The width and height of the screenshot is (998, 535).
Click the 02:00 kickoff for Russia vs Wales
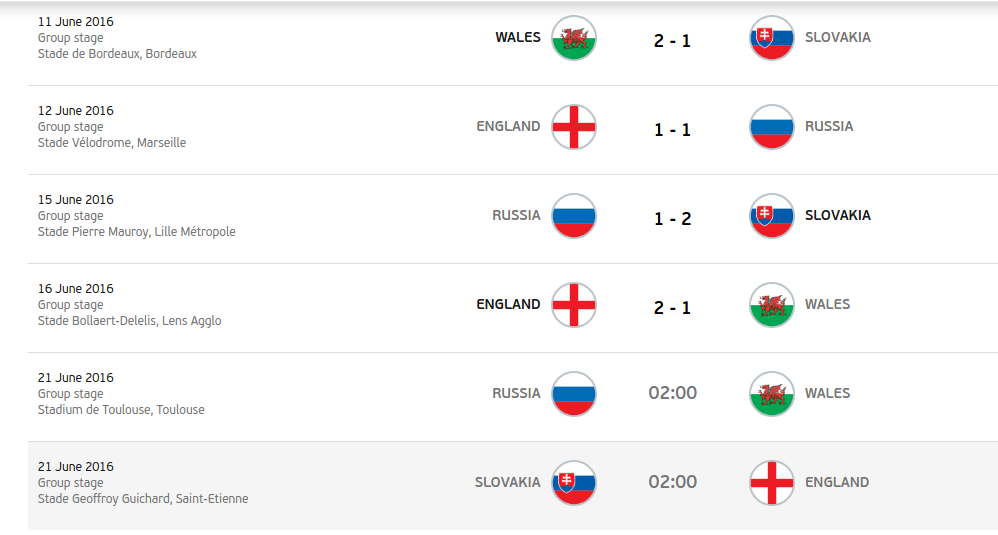click(672, 393)
